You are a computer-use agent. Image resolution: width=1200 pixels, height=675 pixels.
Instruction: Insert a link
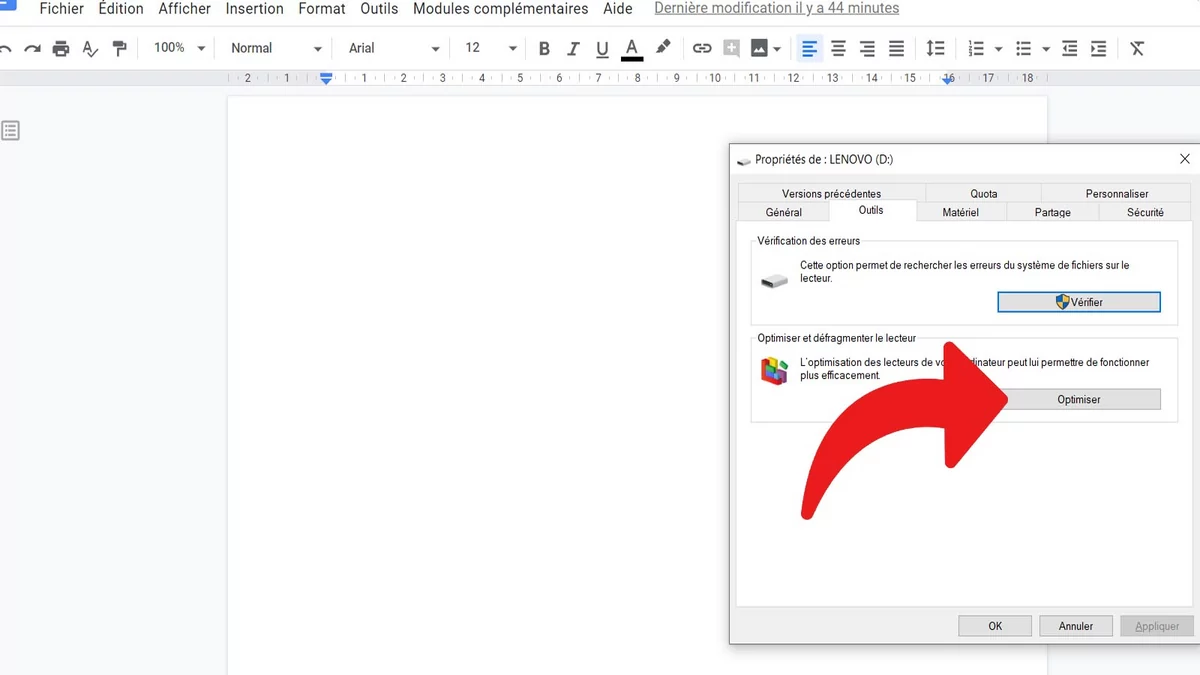pos(702,47)
